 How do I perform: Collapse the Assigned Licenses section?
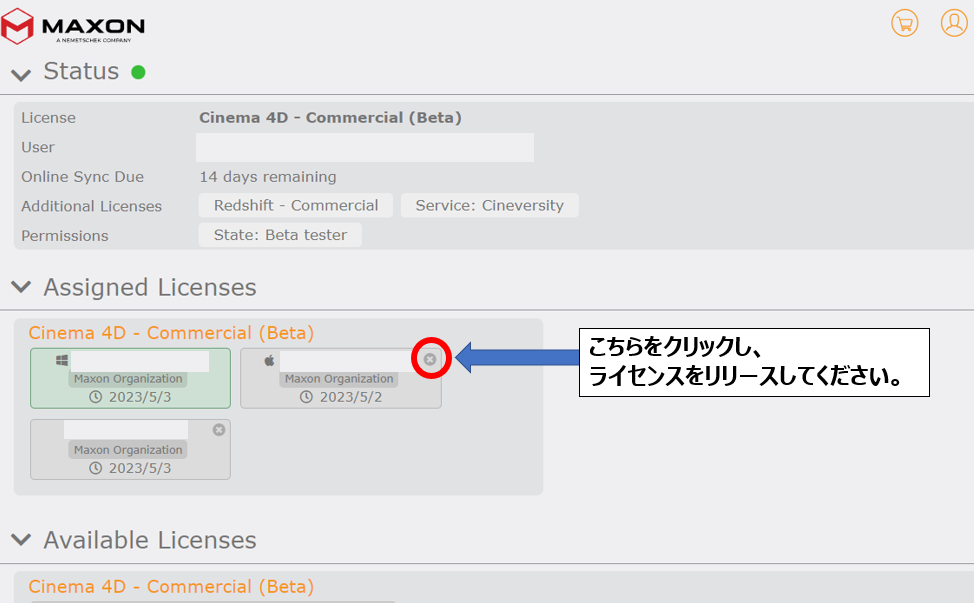coord(21,287)
